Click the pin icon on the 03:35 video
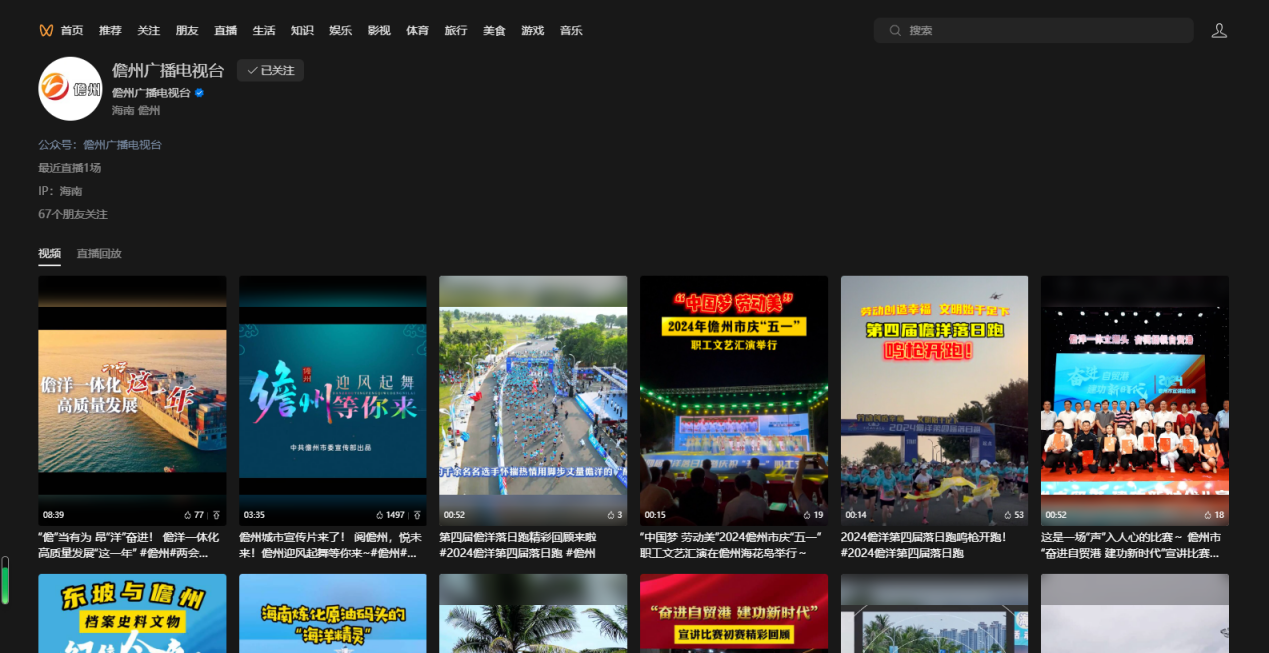Image resolution: width=1269 pixels, height=653 pixels. pyautogui.click(x=416, y=515)
